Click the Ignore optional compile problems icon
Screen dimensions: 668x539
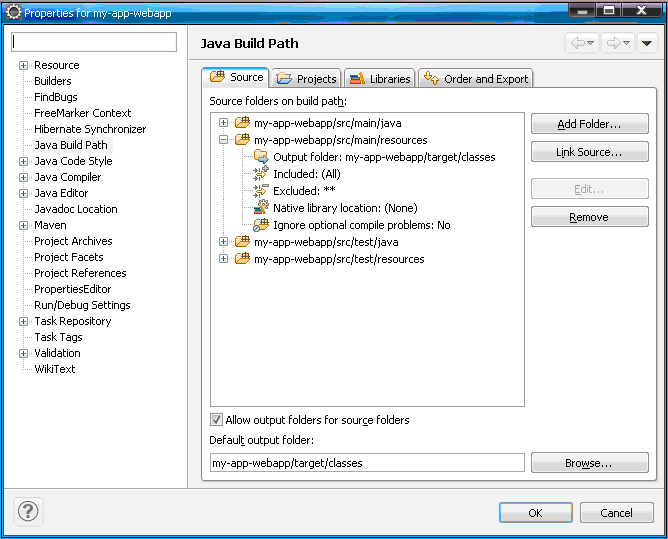261,225
